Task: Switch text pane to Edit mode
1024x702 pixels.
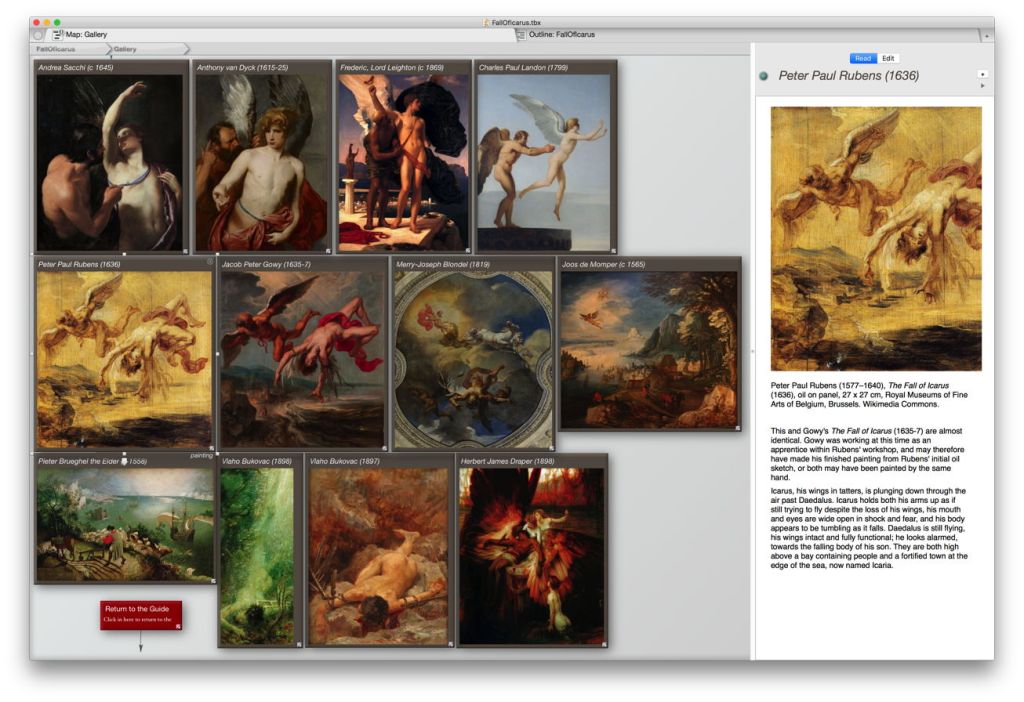Action: [888, 58]
